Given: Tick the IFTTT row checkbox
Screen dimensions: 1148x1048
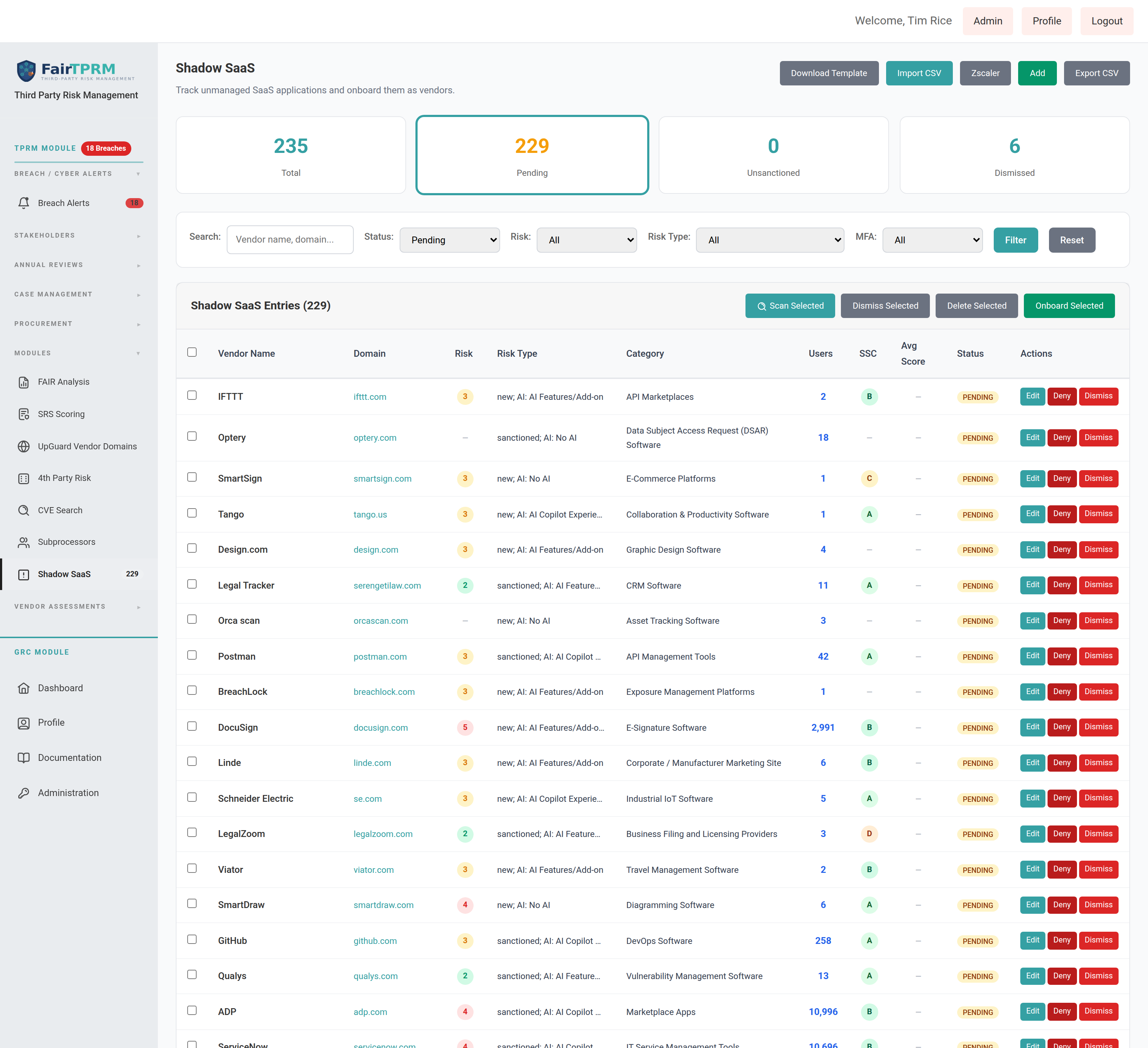Looking at the screenshot, I should 192,395.
